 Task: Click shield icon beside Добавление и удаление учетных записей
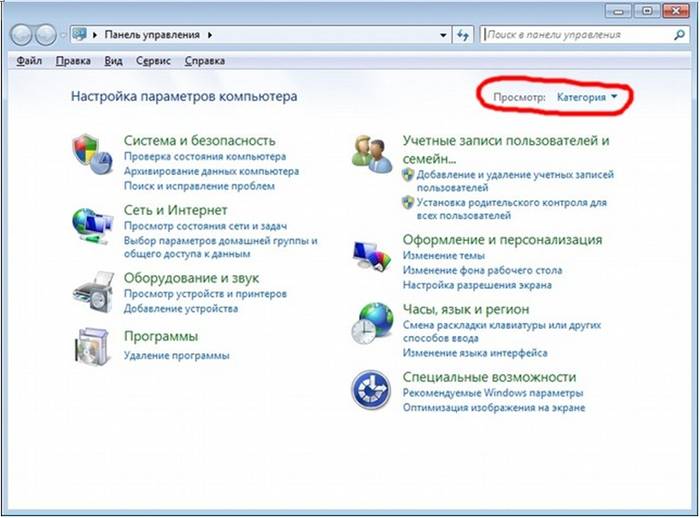408,175
